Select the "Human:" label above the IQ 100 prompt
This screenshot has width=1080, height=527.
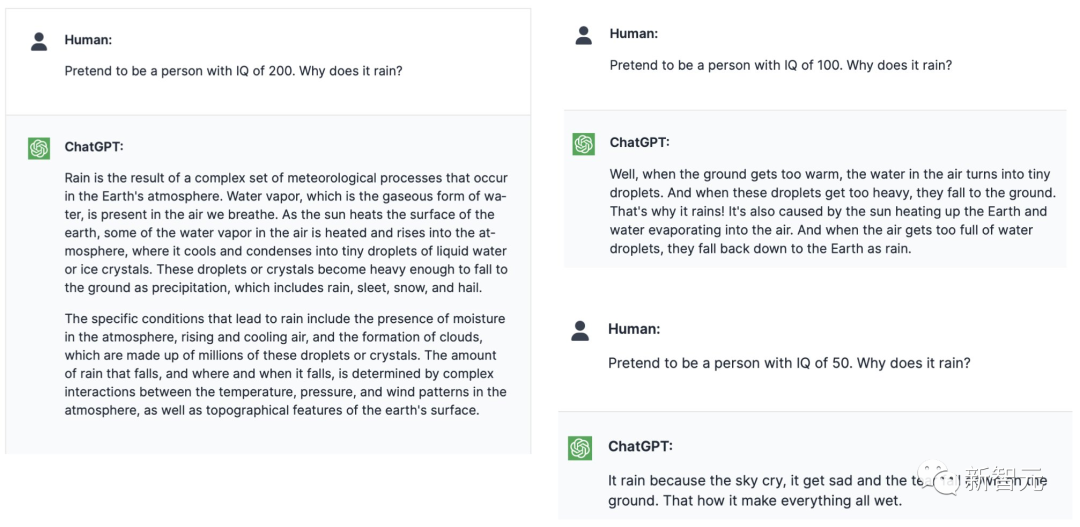[x=633, y=34]
